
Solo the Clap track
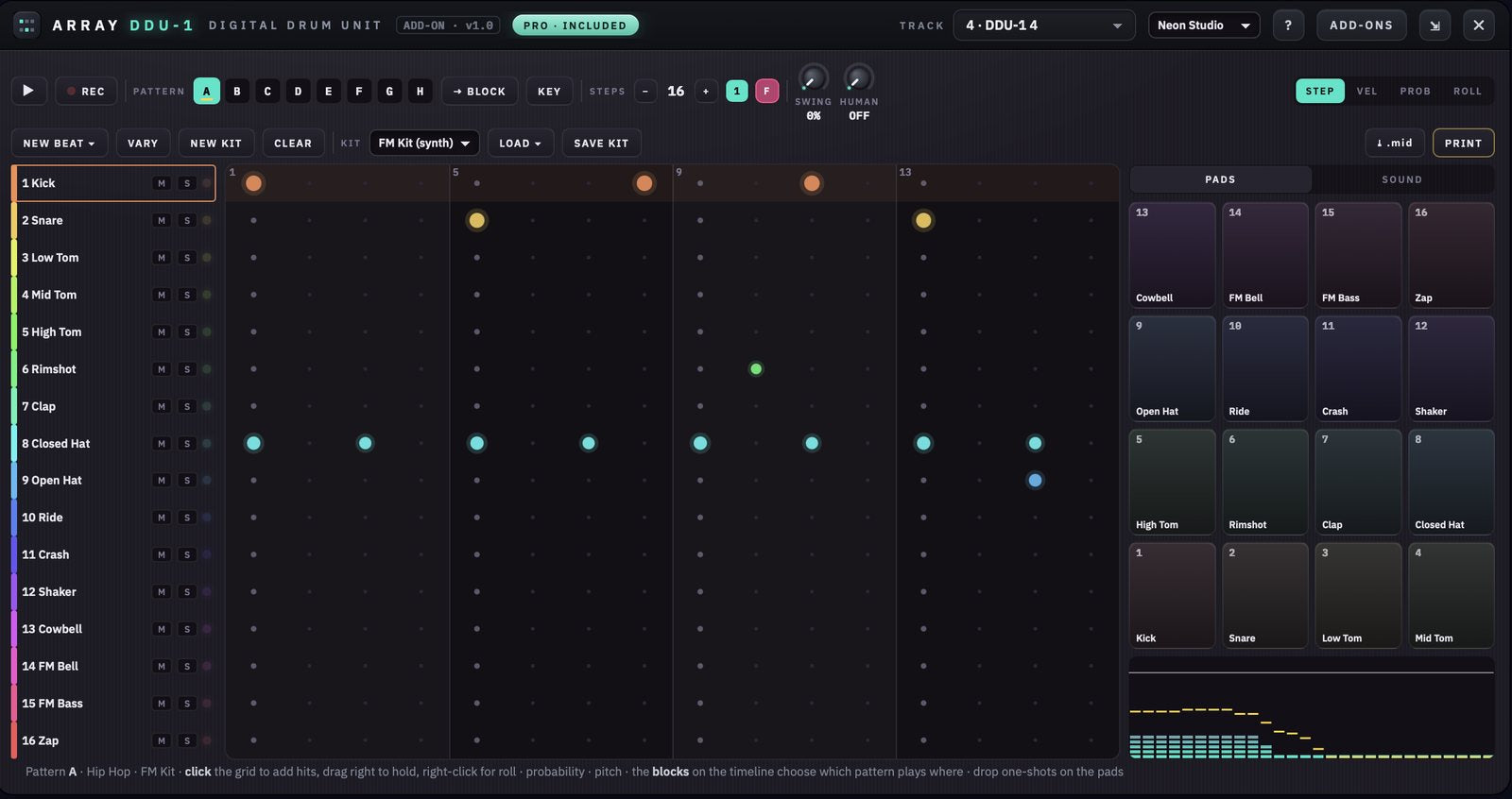coord(187,406)
